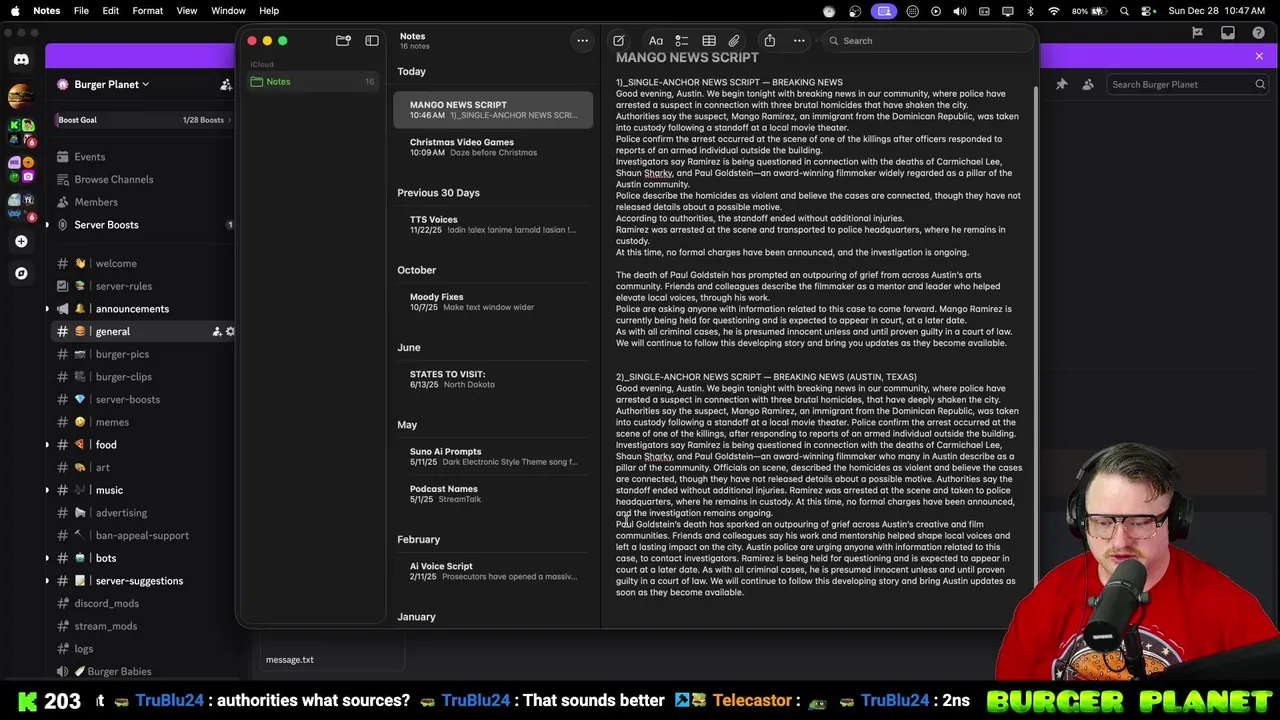Invite people icon beside Burger Planet

[x=225, y=85]
